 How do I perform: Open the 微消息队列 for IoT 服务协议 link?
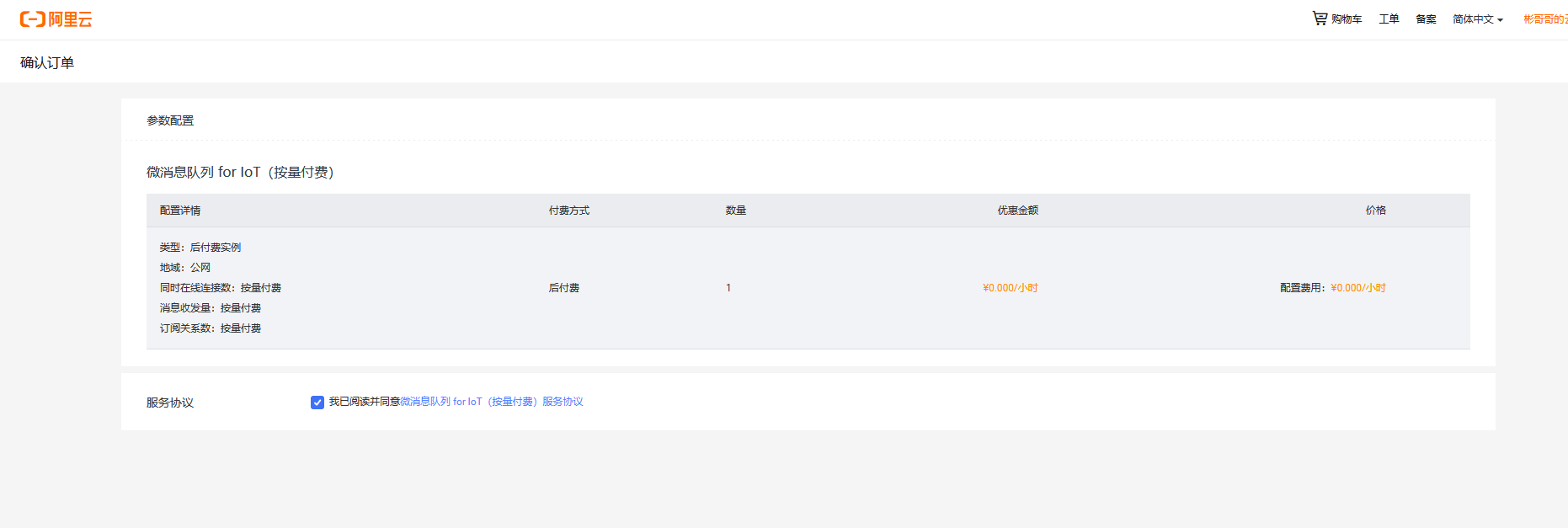[492, 402]
